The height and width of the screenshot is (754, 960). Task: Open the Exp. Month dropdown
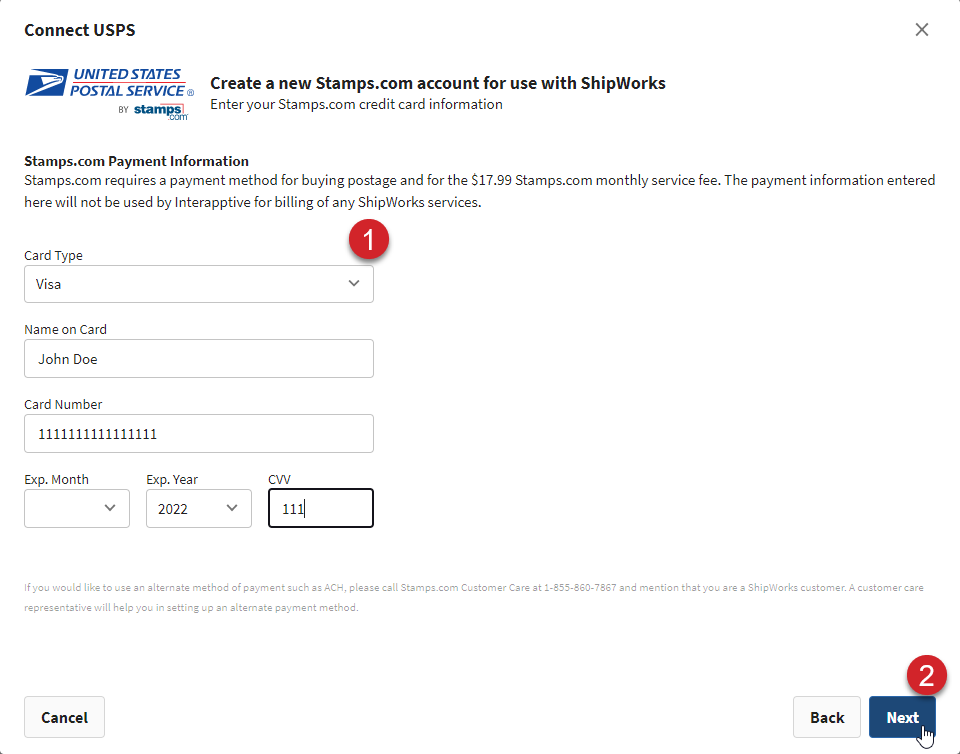tap(77, 509)
